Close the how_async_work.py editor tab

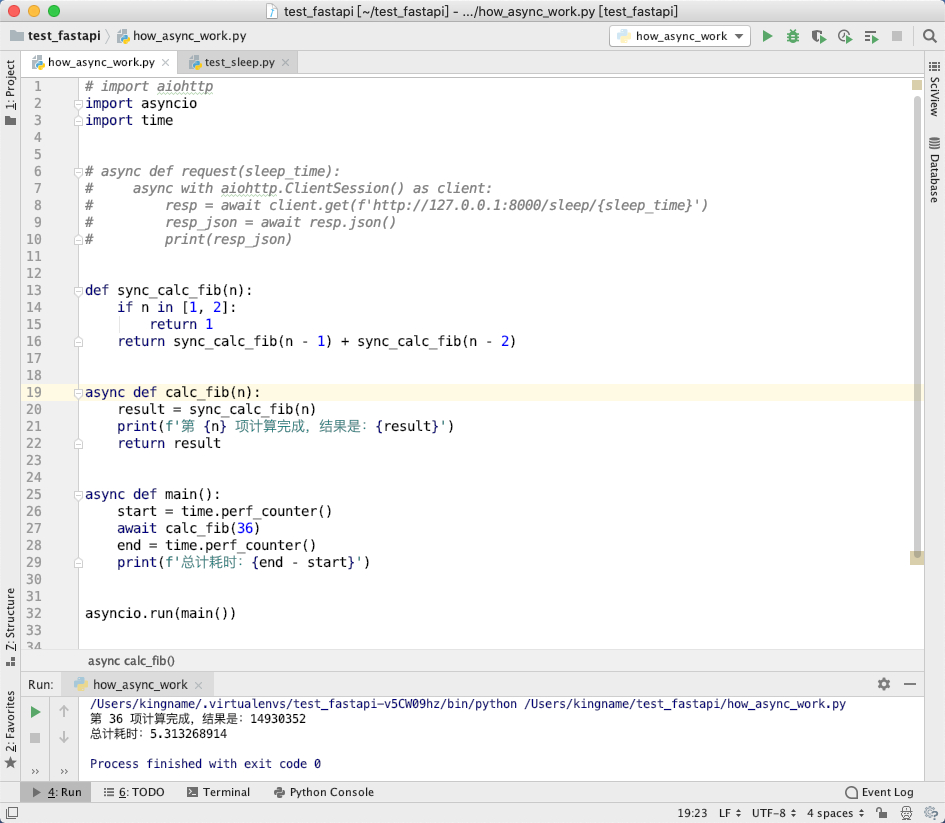click(x=165, y=62)
